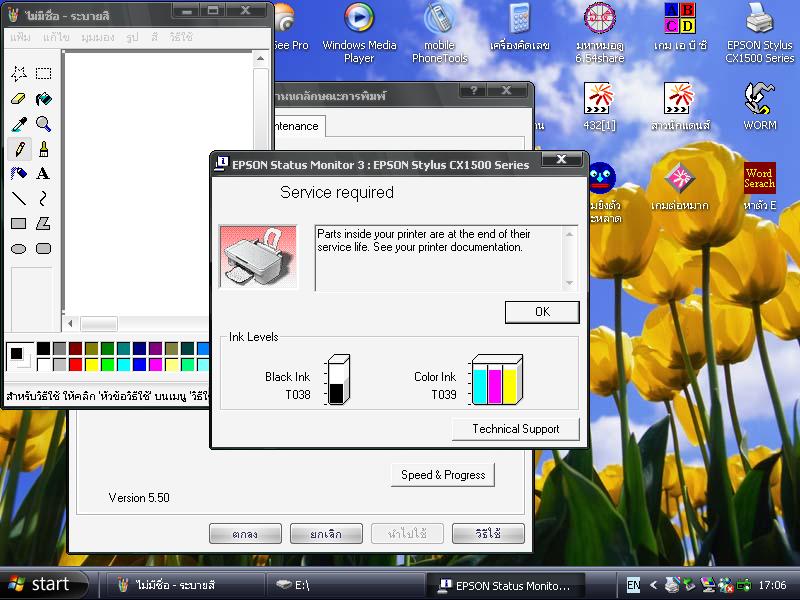The image size is (800, 600).
Task: Click the ? help button in printing dialog title bar
Action: (x=473, y=90)
